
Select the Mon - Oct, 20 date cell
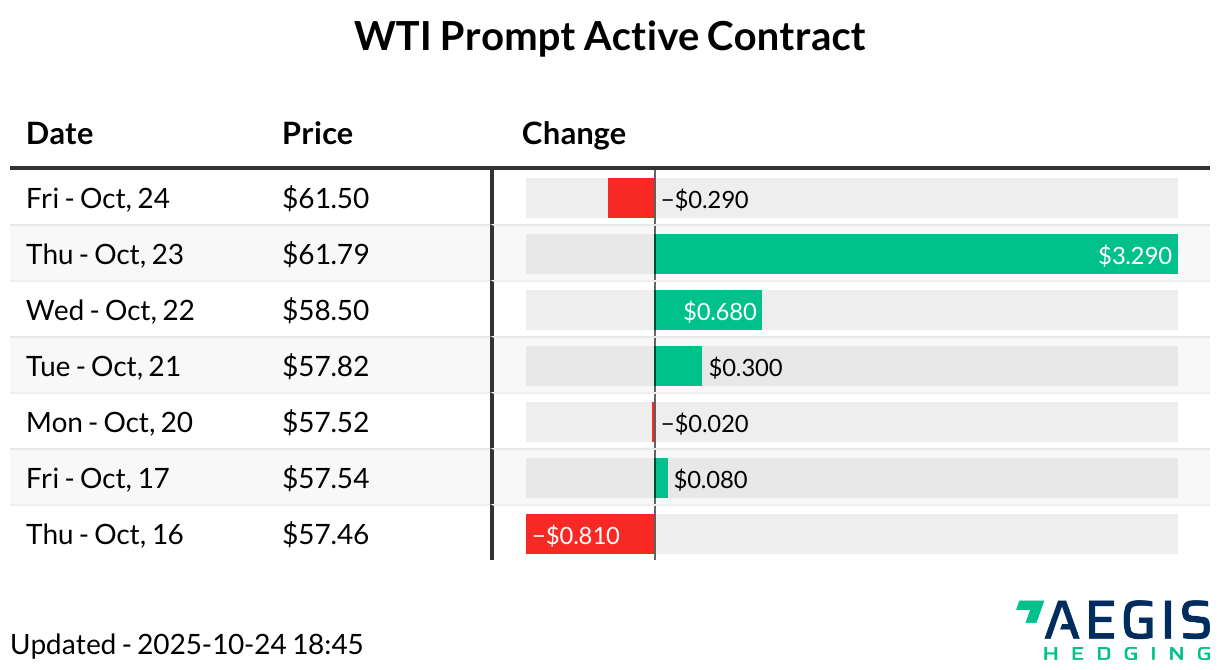click(x=109, y=422)
